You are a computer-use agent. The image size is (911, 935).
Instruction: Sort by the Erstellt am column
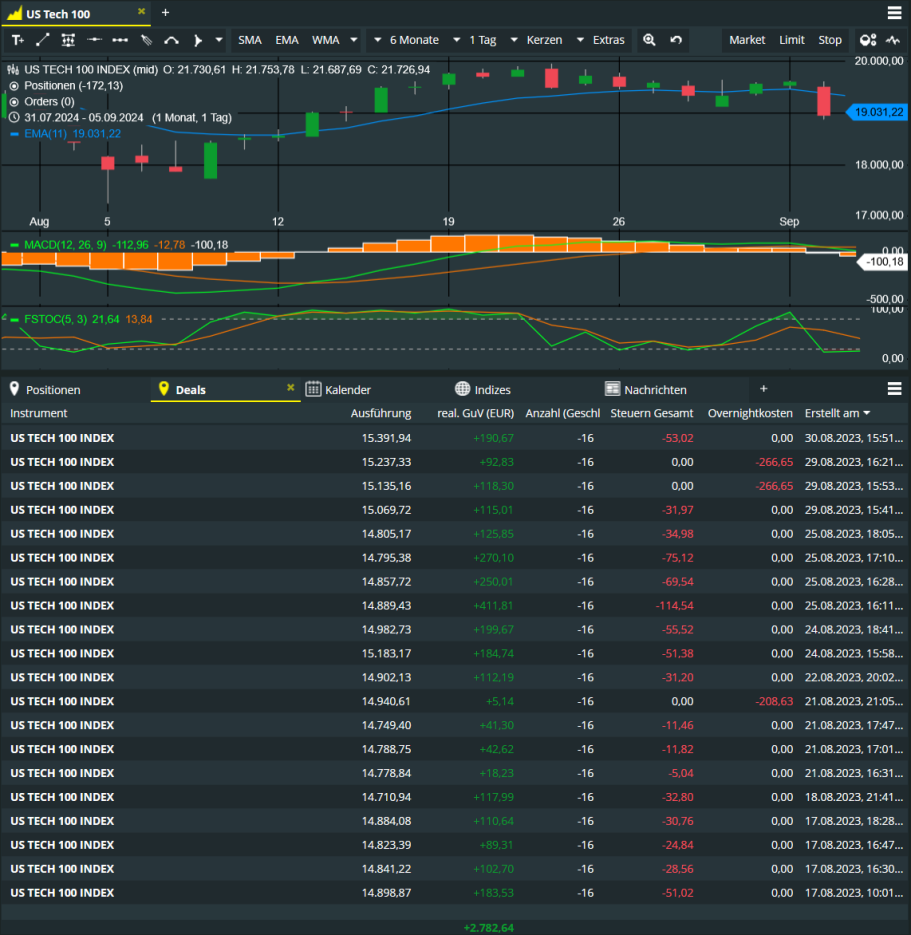tap(837, 413)
